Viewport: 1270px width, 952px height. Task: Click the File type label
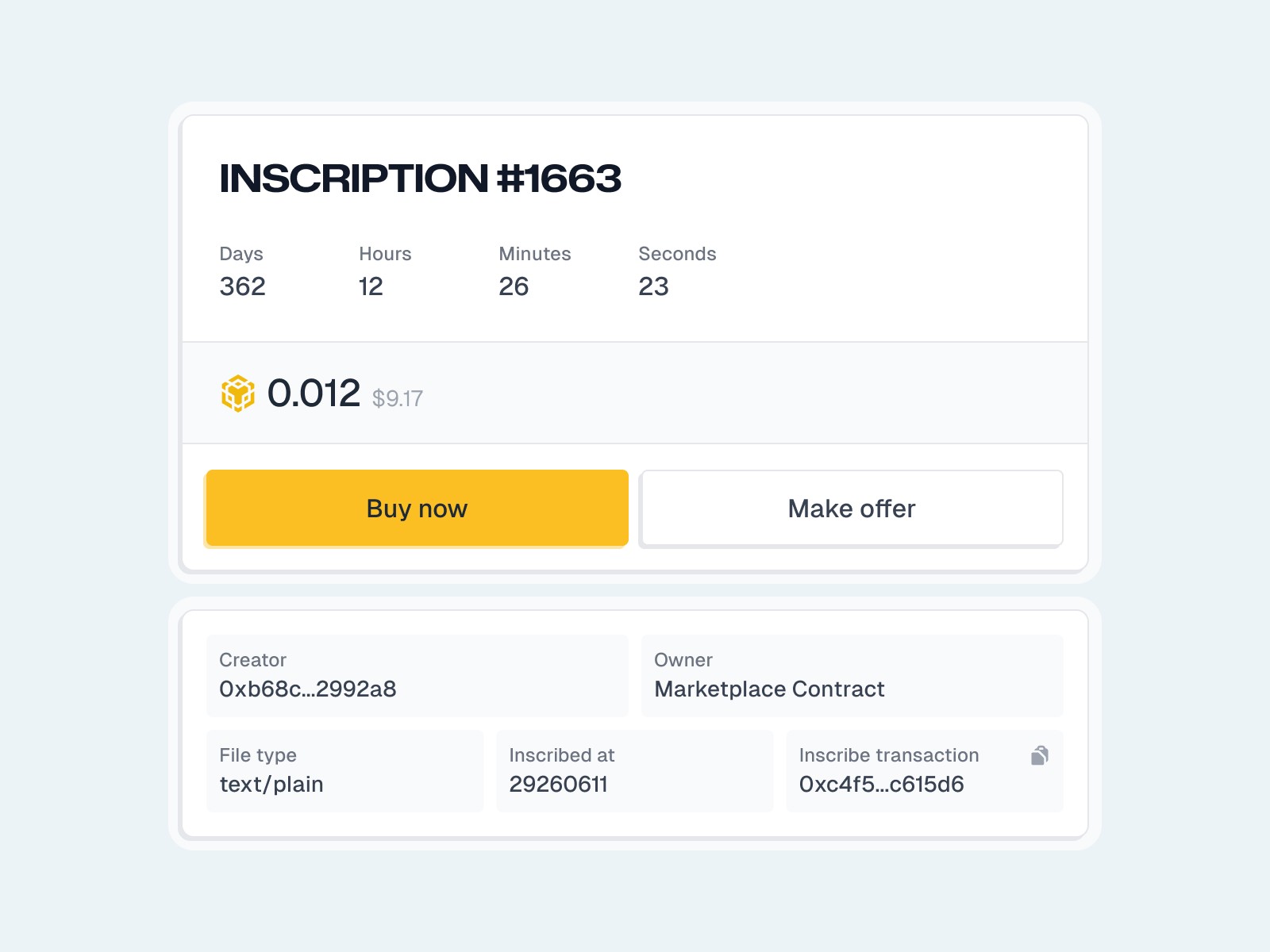click(x=258, y=755)
